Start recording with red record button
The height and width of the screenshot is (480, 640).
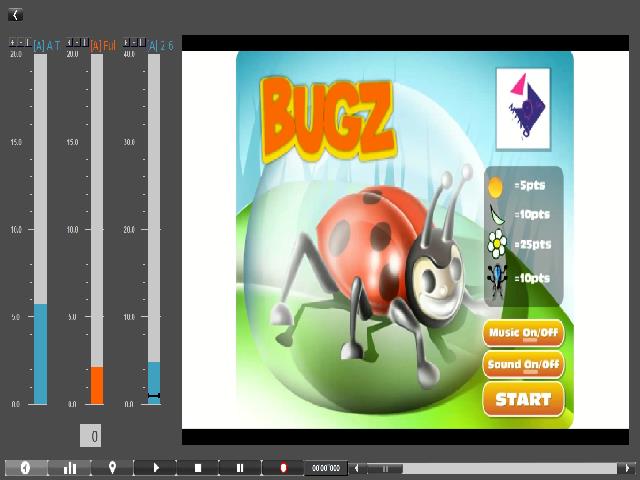[x=283, y=468]
